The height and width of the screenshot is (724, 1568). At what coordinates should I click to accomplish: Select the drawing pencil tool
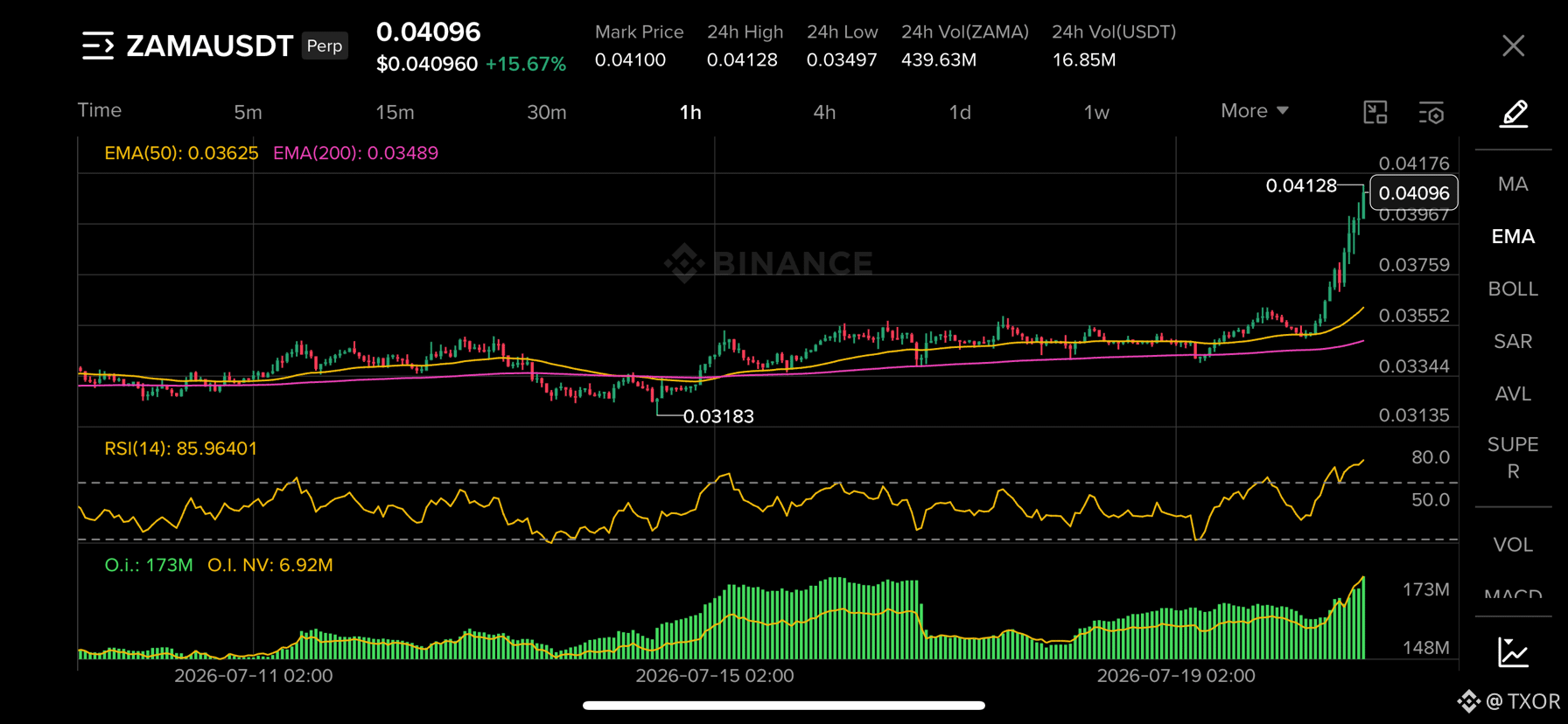[x=1514, y=114]
